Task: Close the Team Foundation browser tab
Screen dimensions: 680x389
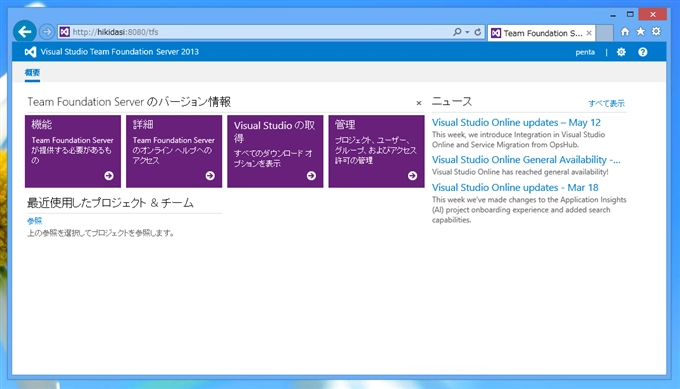Action: pos(589,33)
